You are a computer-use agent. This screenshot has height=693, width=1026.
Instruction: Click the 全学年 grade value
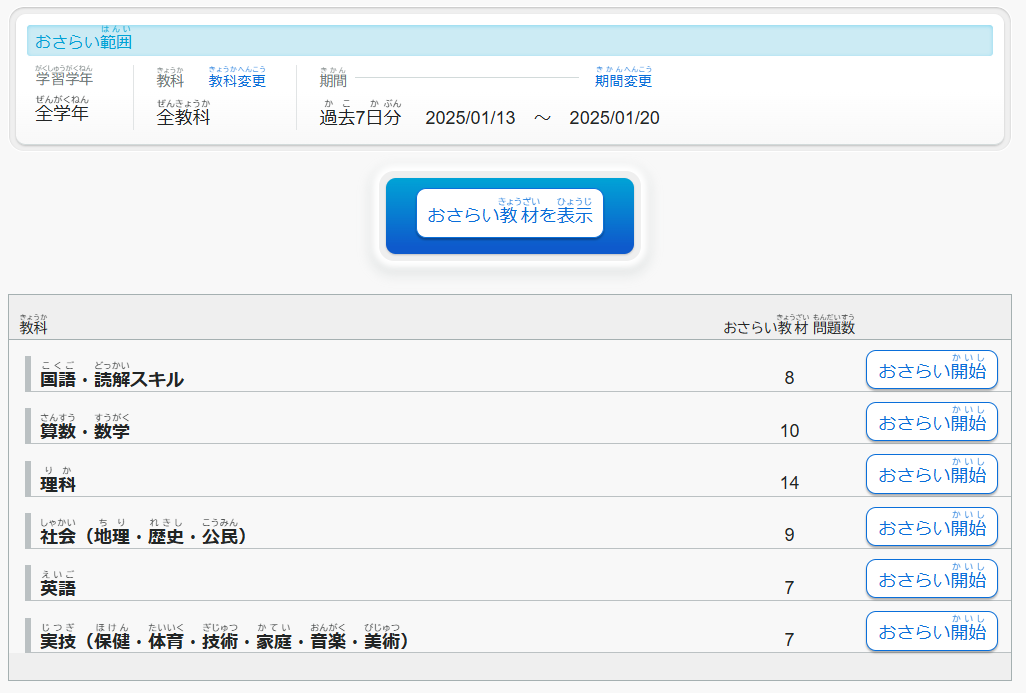(62, 114)
